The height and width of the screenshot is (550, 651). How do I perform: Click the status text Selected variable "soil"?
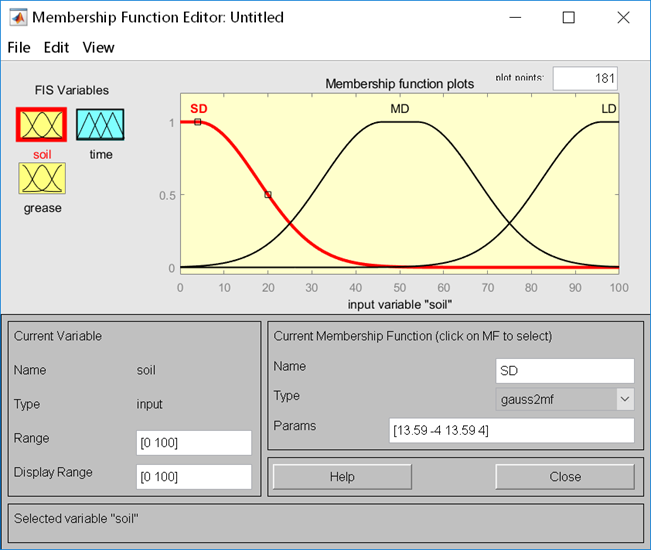click(76, 518)
